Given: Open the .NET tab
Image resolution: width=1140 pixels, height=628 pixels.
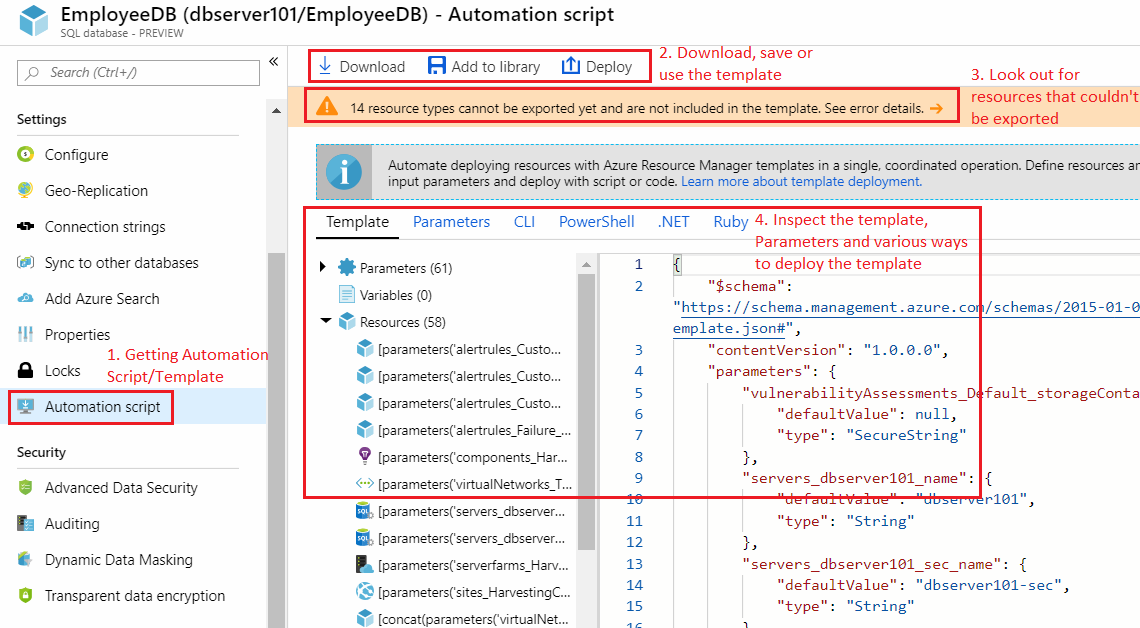Looking at the screenshot, I should (673, 222).
